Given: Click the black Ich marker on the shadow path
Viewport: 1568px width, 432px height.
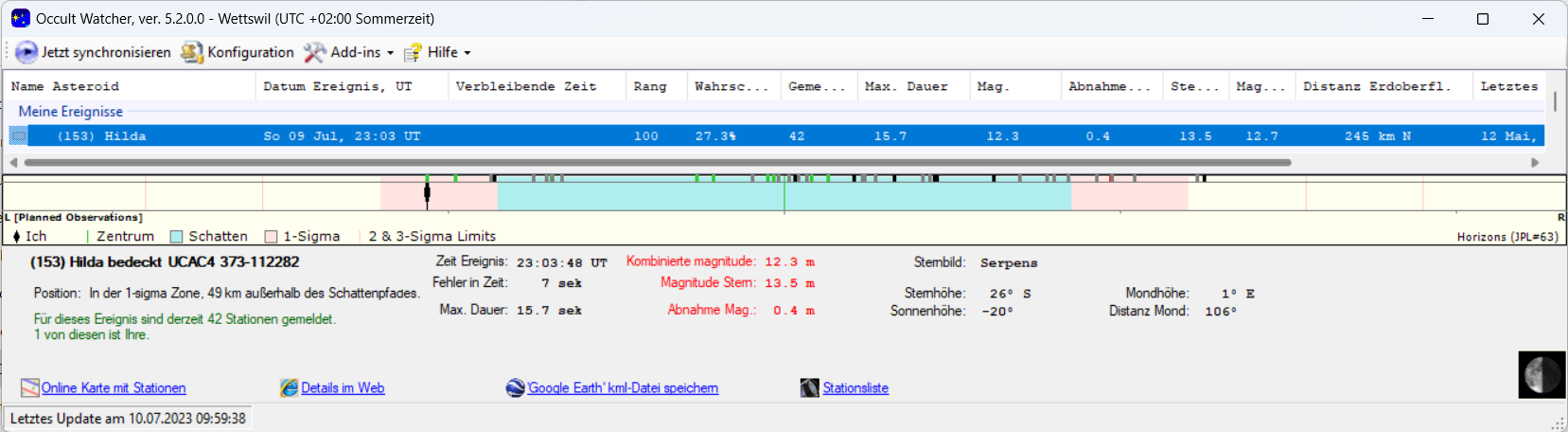Looking at the screenshot, I should pyautogui.click(x=427, y=193).
